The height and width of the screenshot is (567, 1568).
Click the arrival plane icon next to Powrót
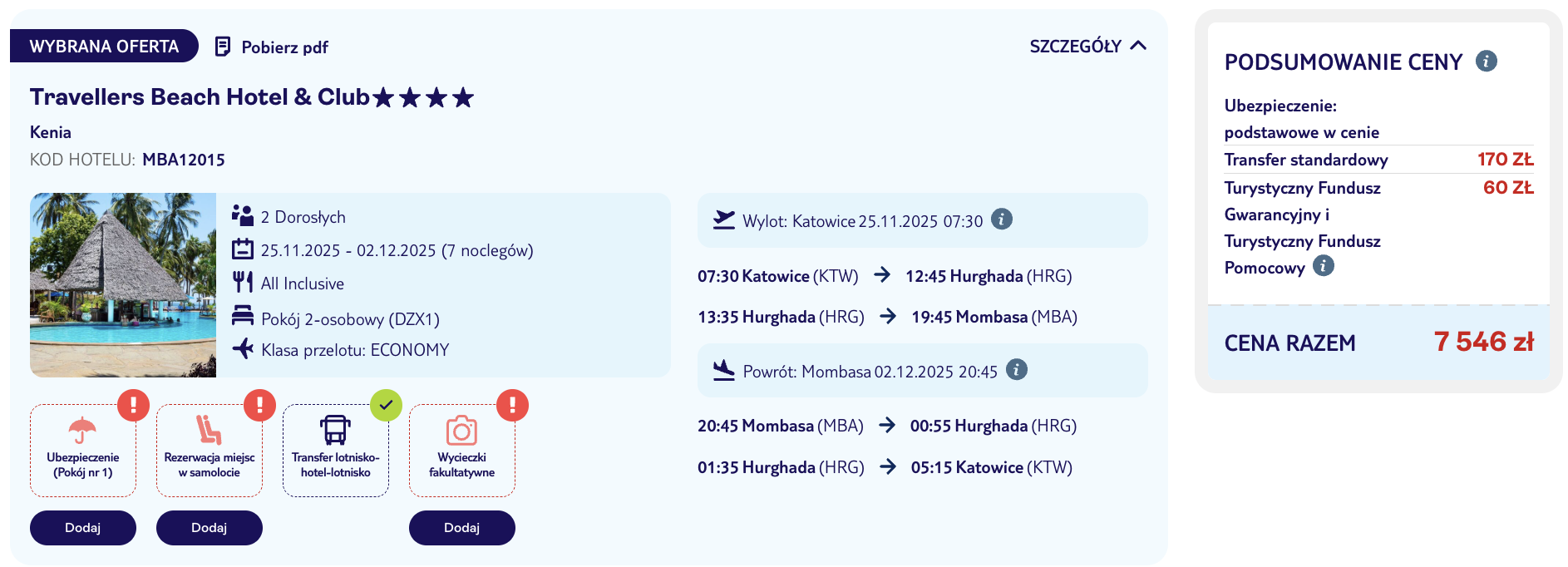click(724, 370)
